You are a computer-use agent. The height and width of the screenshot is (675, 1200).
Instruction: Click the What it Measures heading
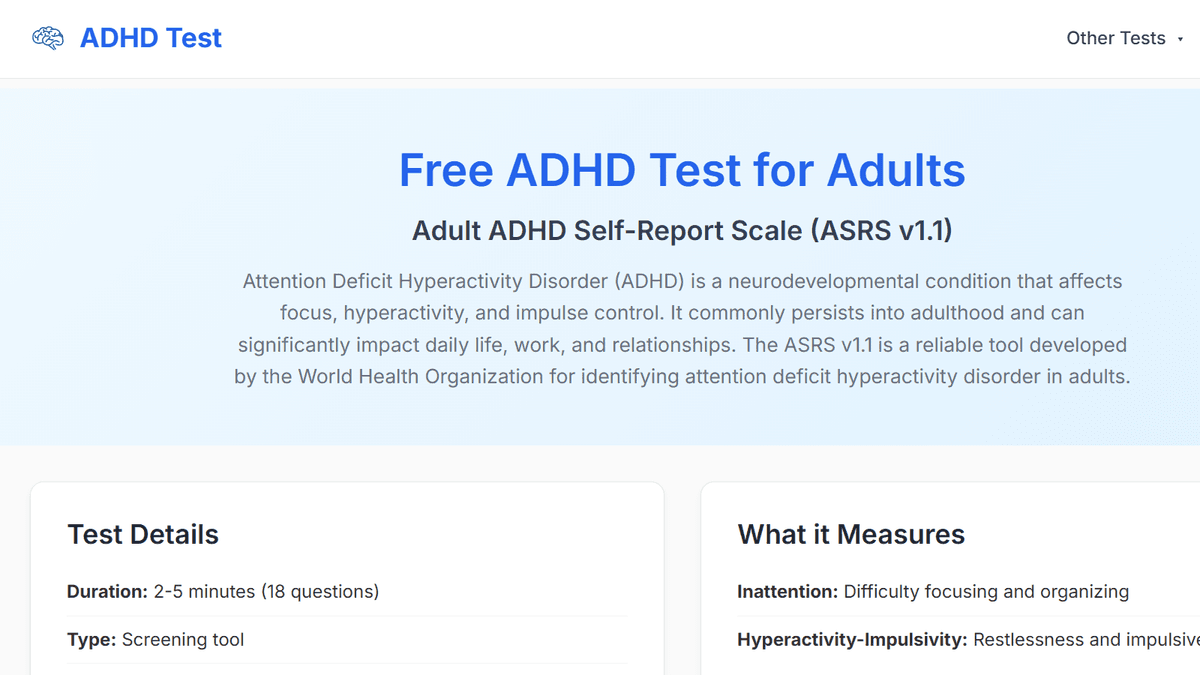tap(851, 535)
